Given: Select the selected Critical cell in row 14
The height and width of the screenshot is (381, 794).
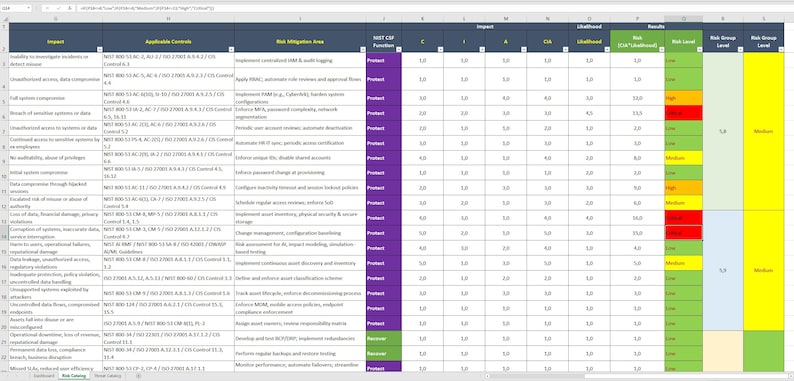Looking at the screenshot, I should tap(684, 233).
